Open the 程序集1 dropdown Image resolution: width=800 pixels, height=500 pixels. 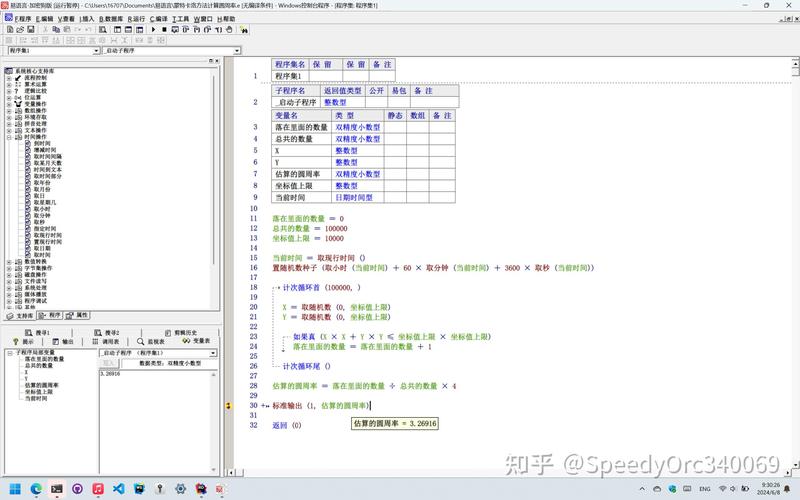click(x=96, y=51)
